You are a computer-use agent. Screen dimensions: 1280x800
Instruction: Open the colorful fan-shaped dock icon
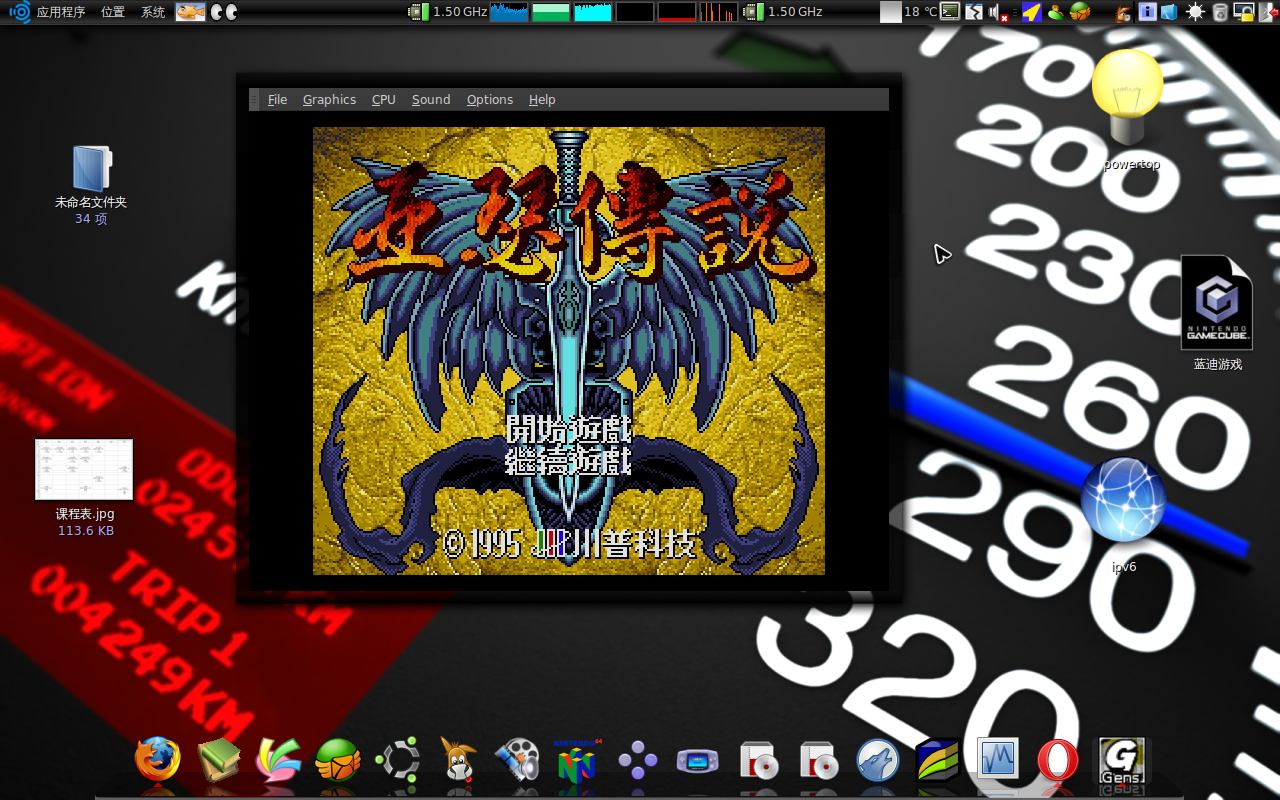279,760
